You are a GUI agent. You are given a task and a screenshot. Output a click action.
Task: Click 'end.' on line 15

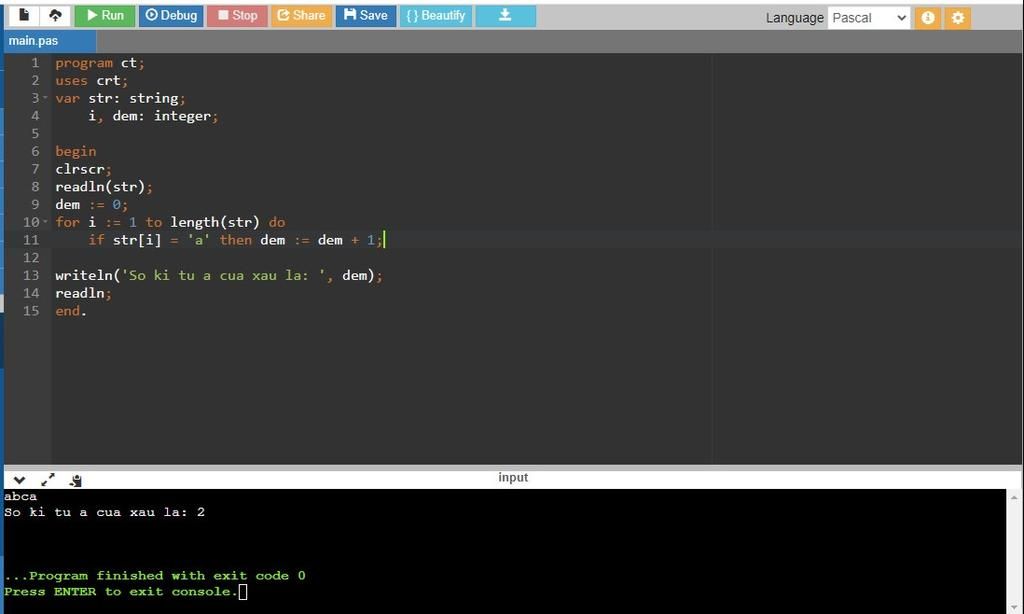click(x=71, y=311)
